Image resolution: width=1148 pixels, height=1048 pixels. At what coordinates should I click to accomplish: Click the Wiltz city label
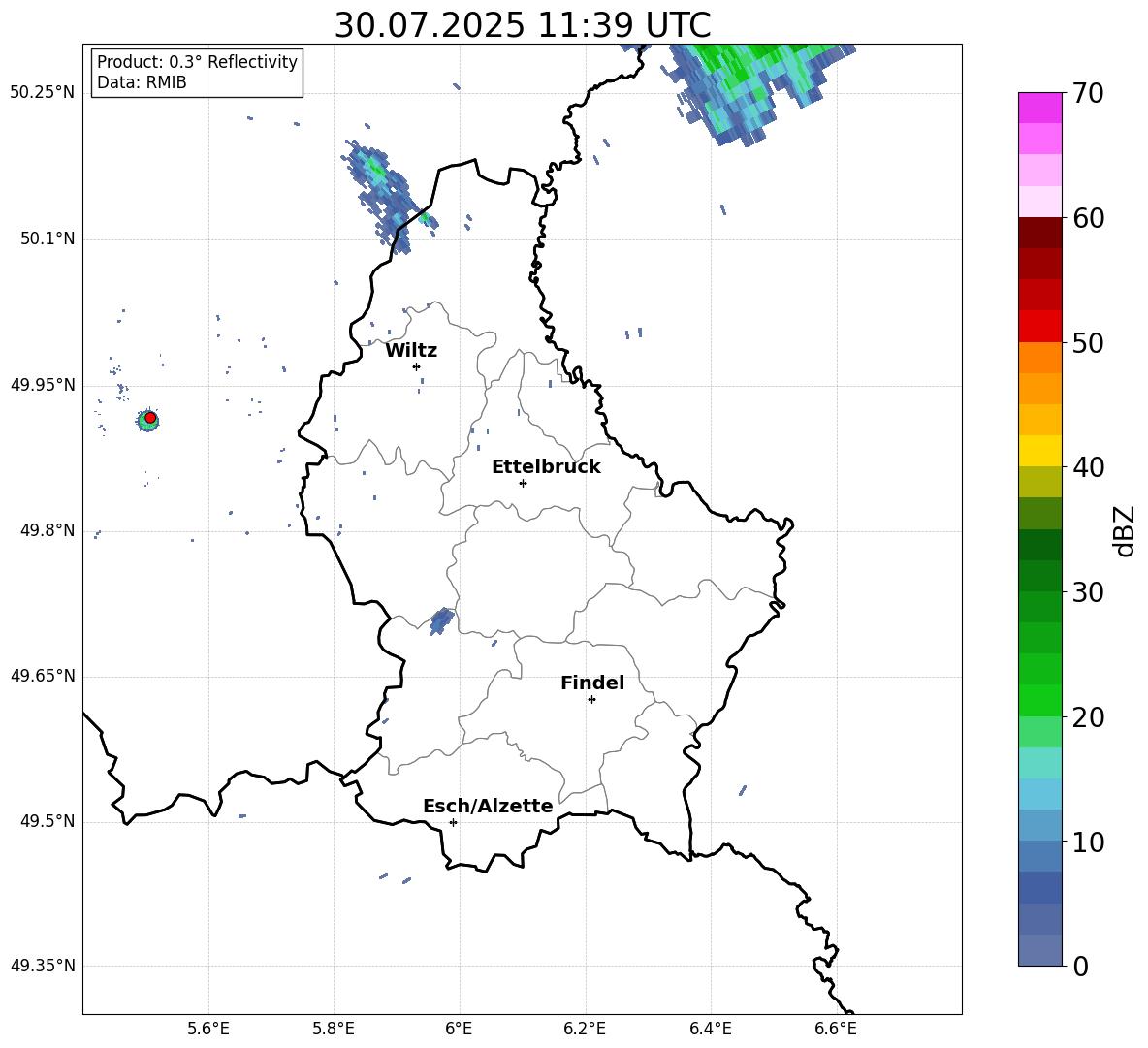[x=411, y=351]
